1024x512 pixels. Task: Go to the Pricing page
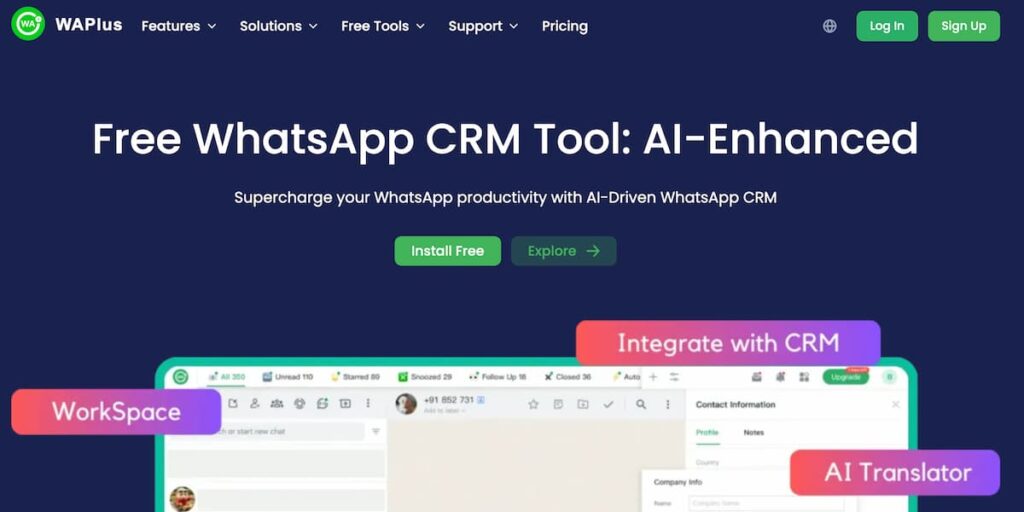[565, 26]
